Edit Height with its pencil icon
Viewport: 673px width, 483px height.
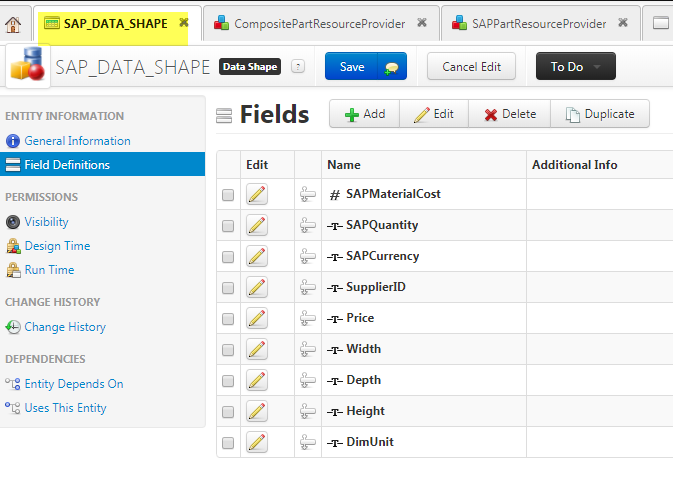click(257, 411)
